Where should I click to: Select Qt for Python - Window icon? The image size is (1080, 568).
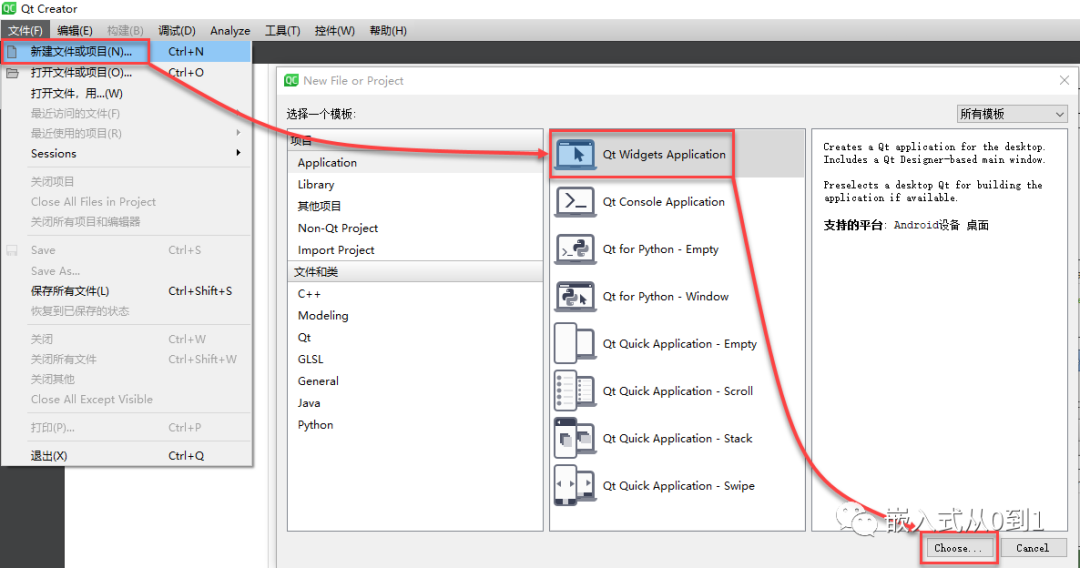click(x=575, y=297)
